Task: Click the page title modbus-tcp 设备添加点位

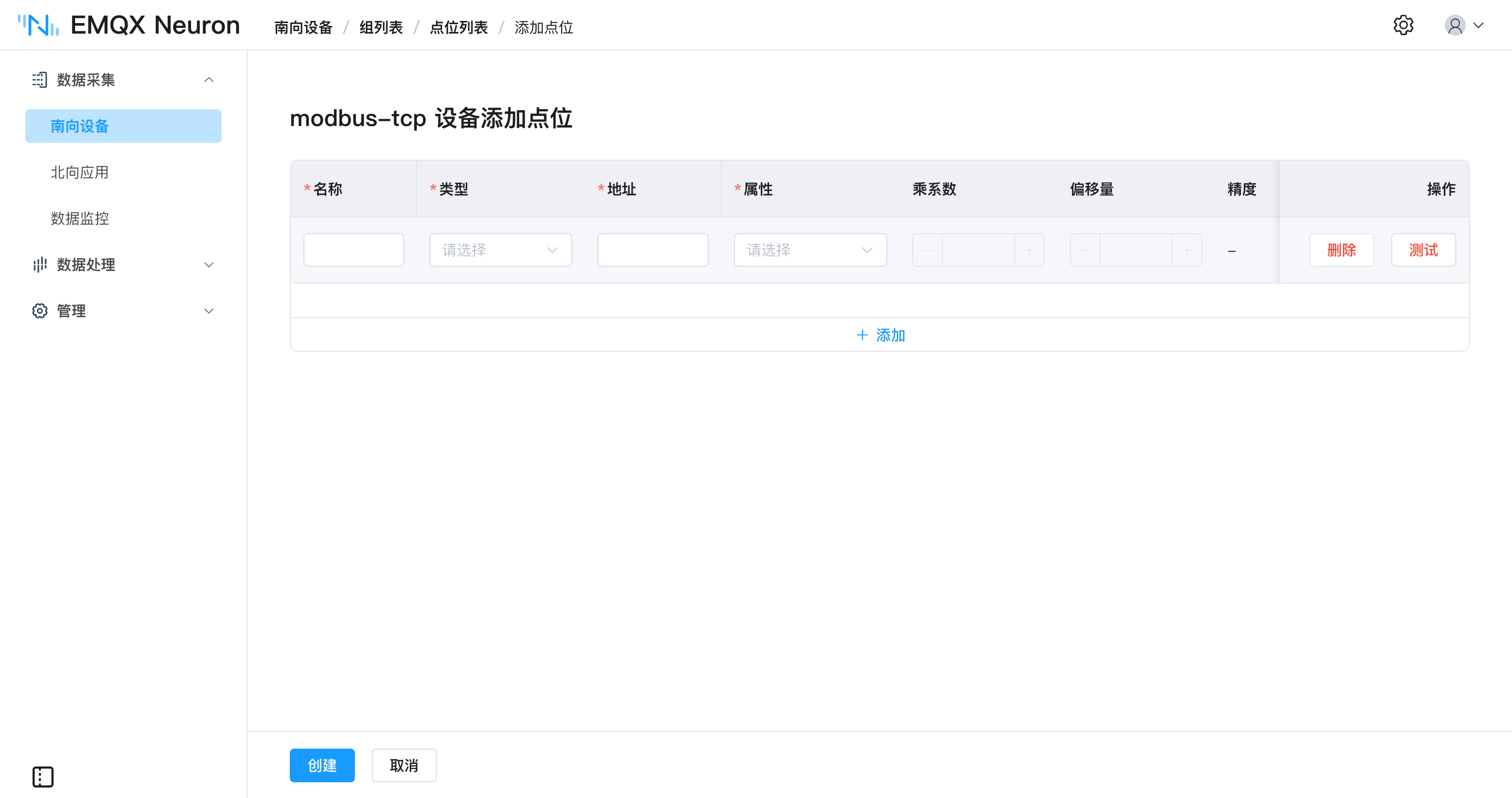Action: click(x=431, y=119)
